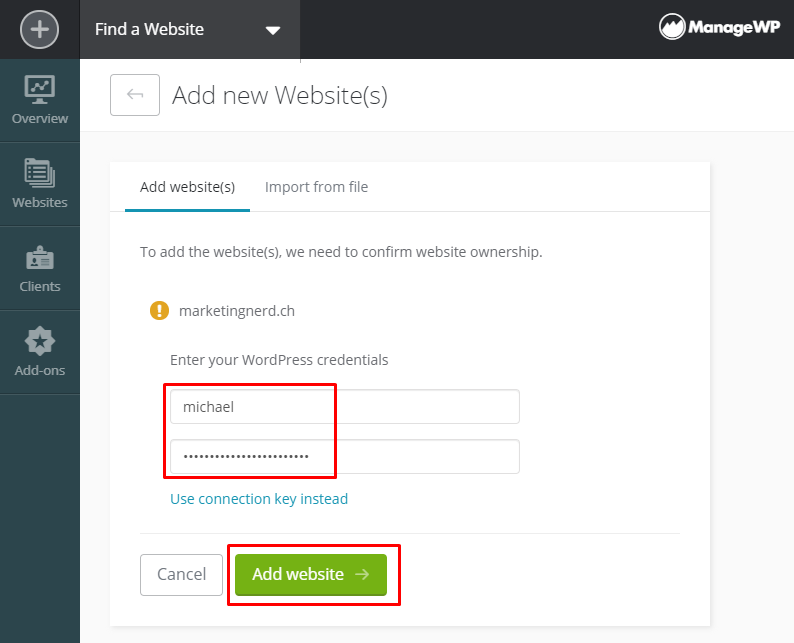Switch to the Import from file tab

pos(316,187)
